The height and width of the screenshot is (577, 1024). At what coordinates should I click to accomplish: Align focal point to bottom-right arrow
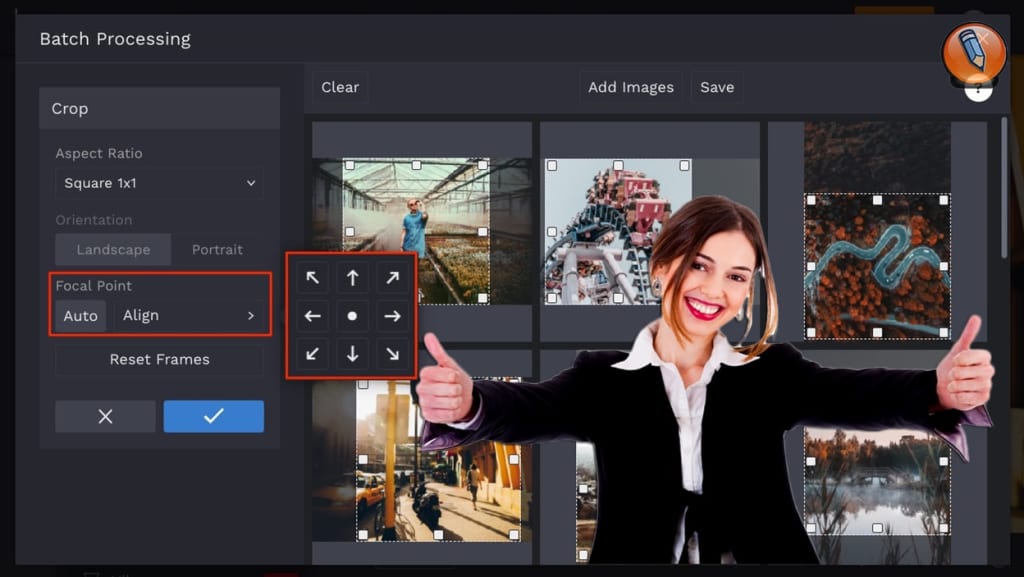[392, 354]
